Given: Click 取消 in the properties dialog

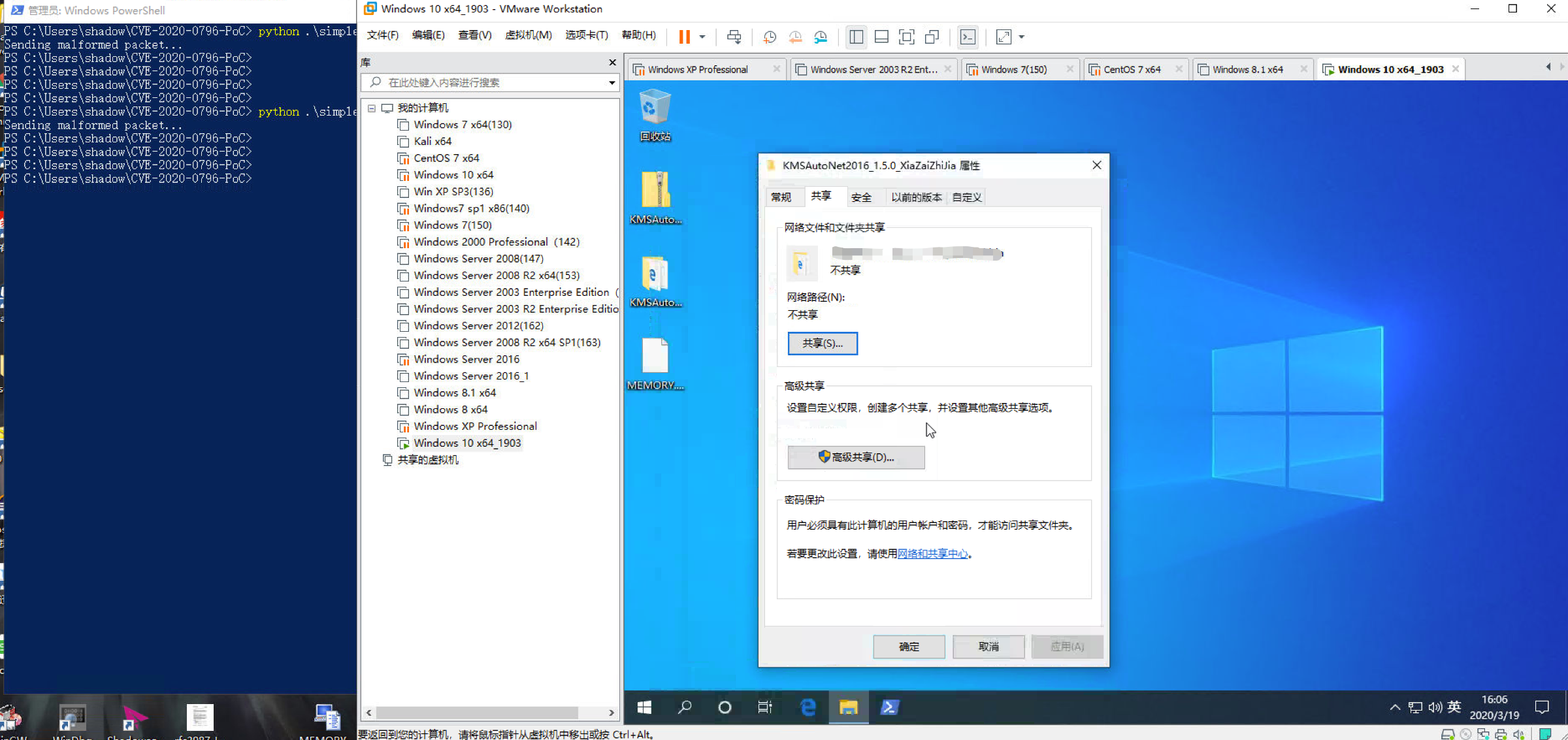Looking at the screenshot, I should [988, 646].
